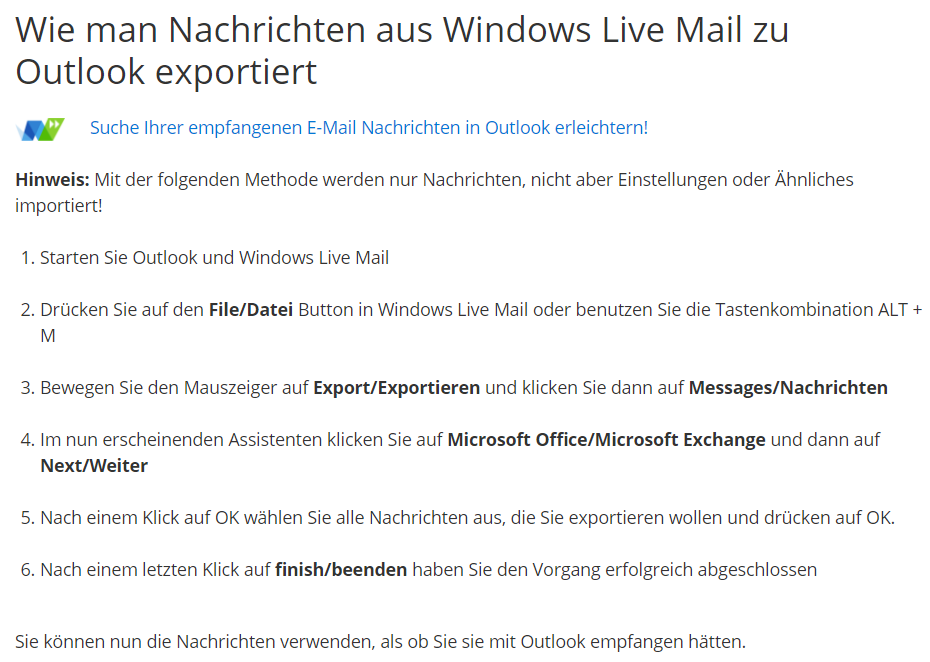Click the bold 'Hinweis:' label
This screenshot has width=930, height=662.
tap(52, 179)
